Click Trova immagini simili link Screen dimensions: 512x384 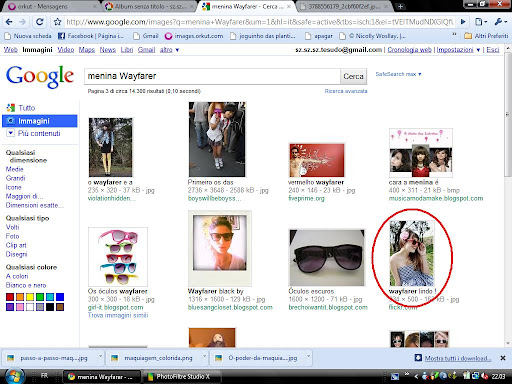118,315
